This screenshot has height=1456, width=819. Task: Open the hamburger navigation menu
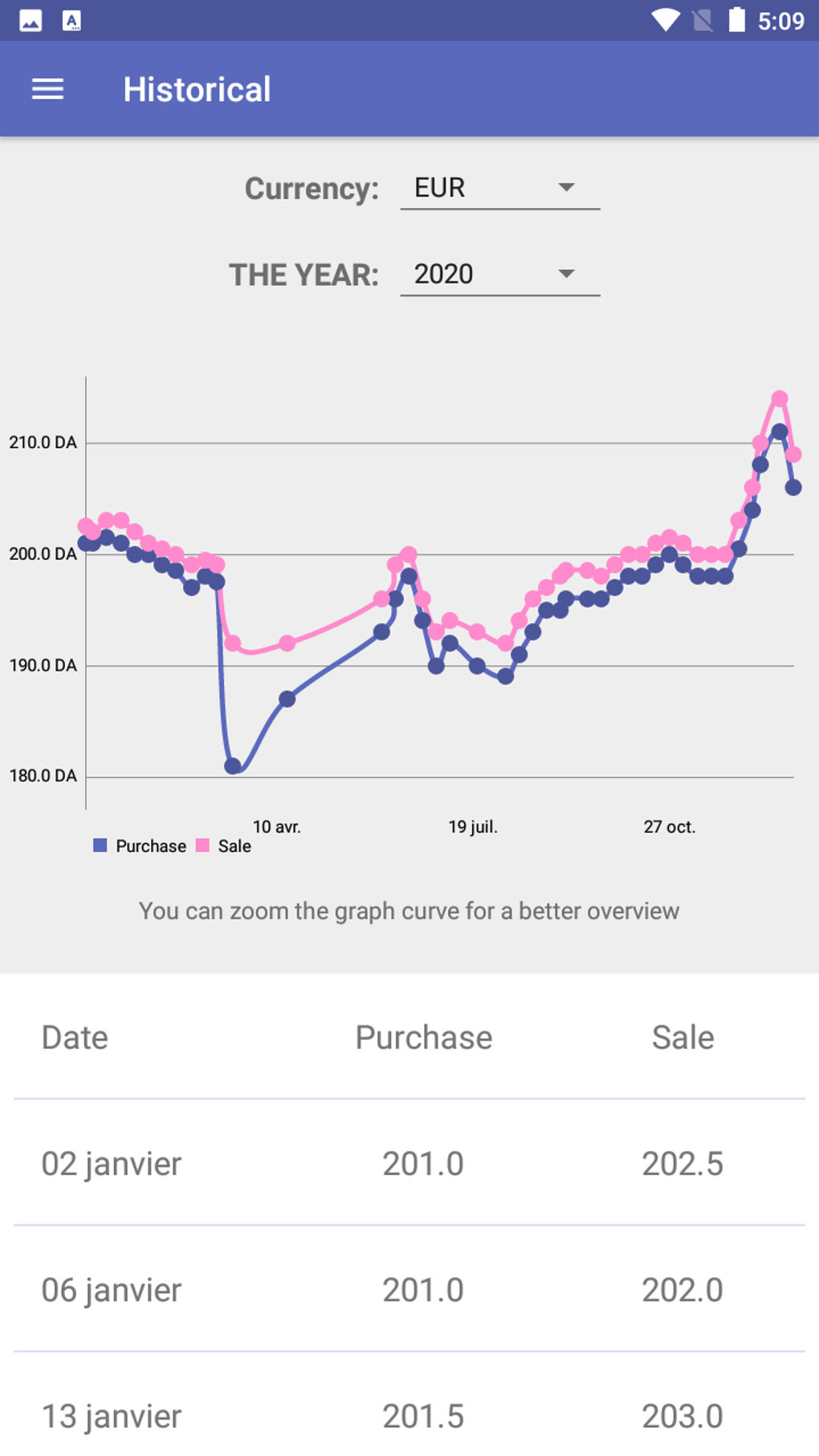47,89
